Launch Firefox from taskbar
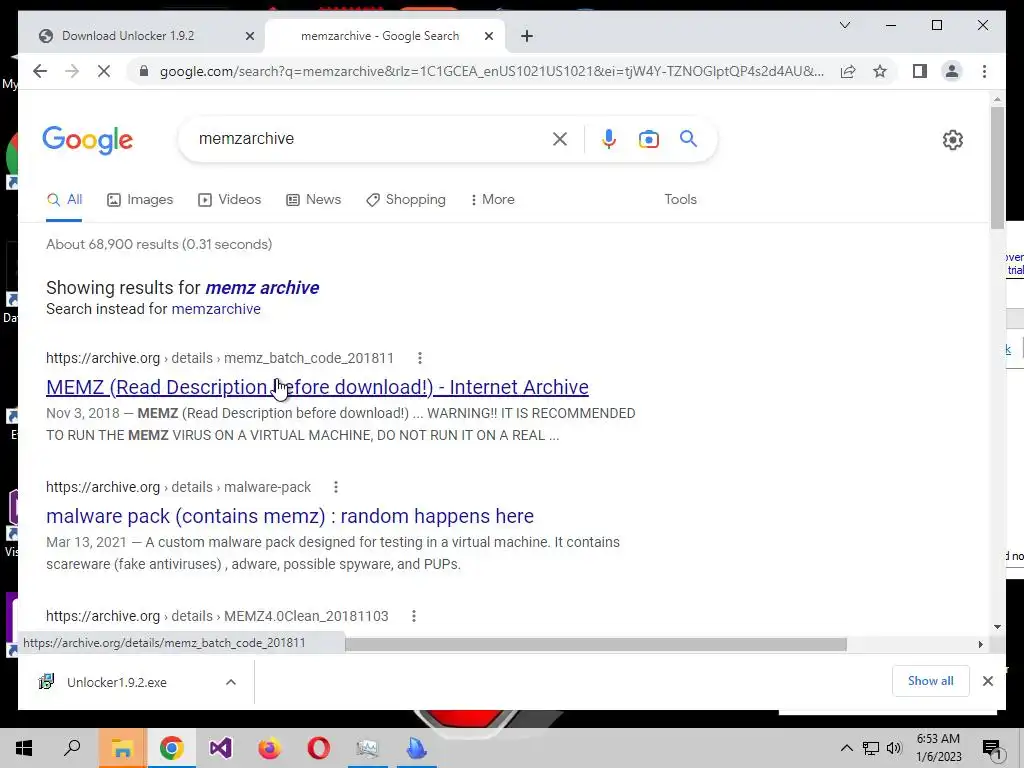 tap(269, 748)
